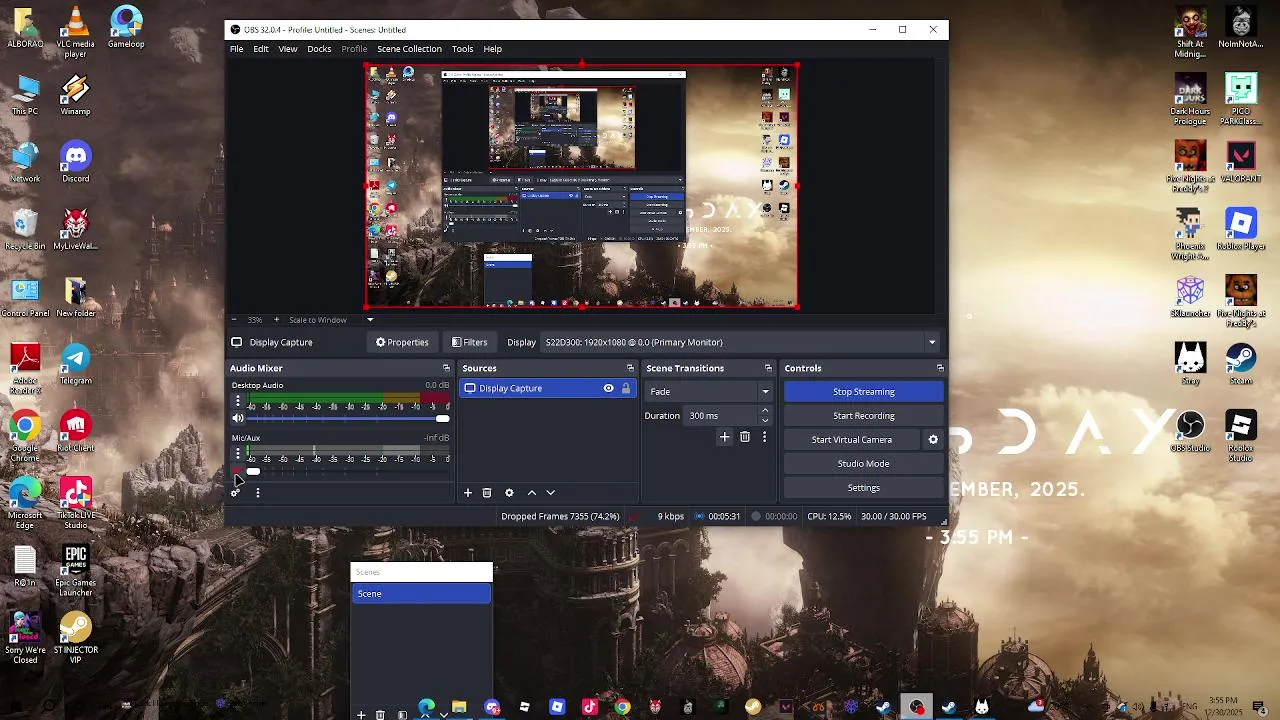The image size is (1280, 720).
Task: Open the Help menu
Action: (493, 49)
